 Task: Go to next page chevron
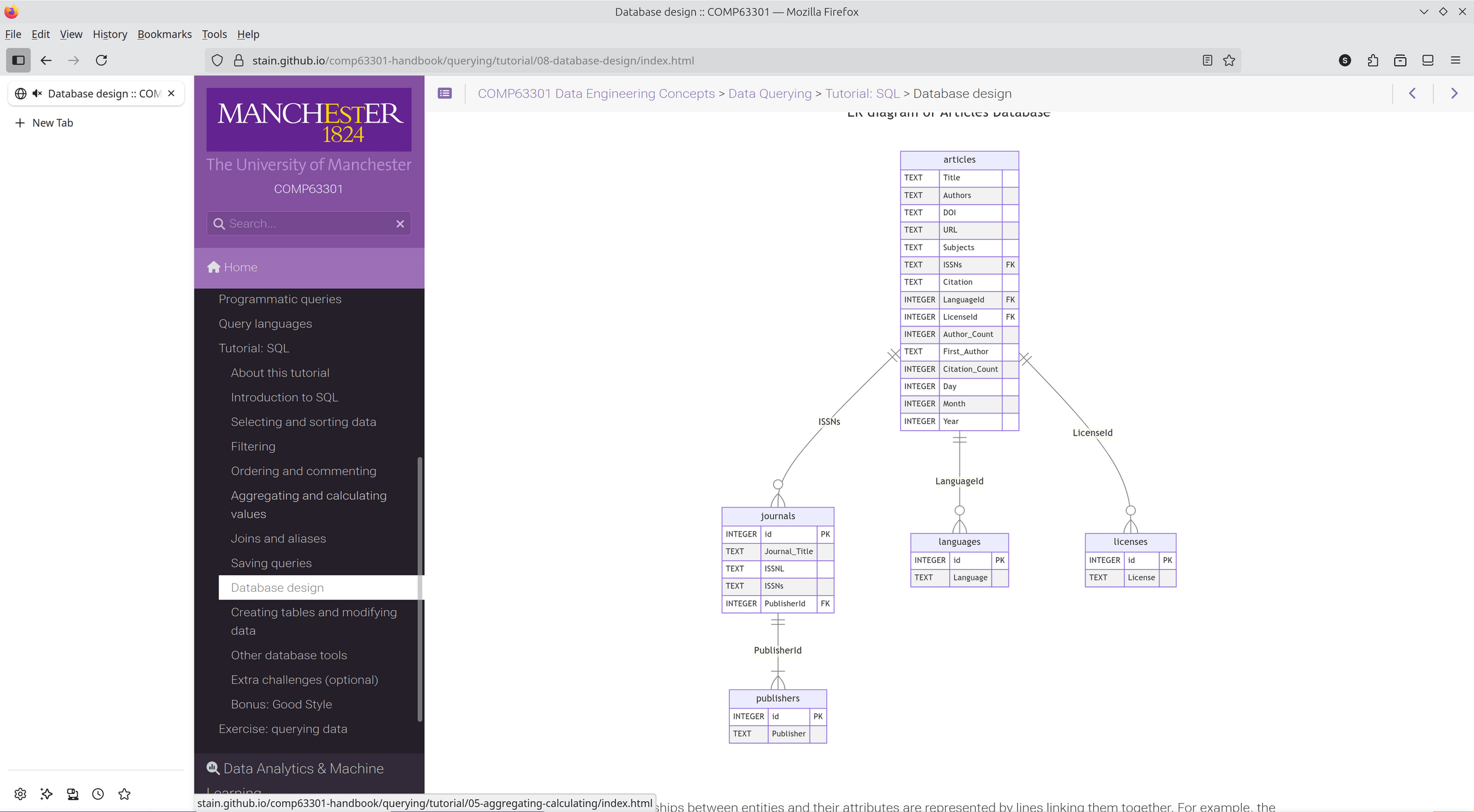1454,93
